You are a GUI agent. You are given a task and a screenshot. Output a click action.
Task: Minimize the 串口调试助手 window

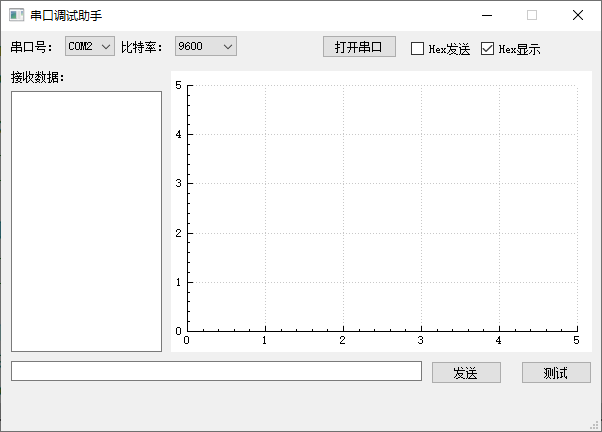click(x=486, y=16)
